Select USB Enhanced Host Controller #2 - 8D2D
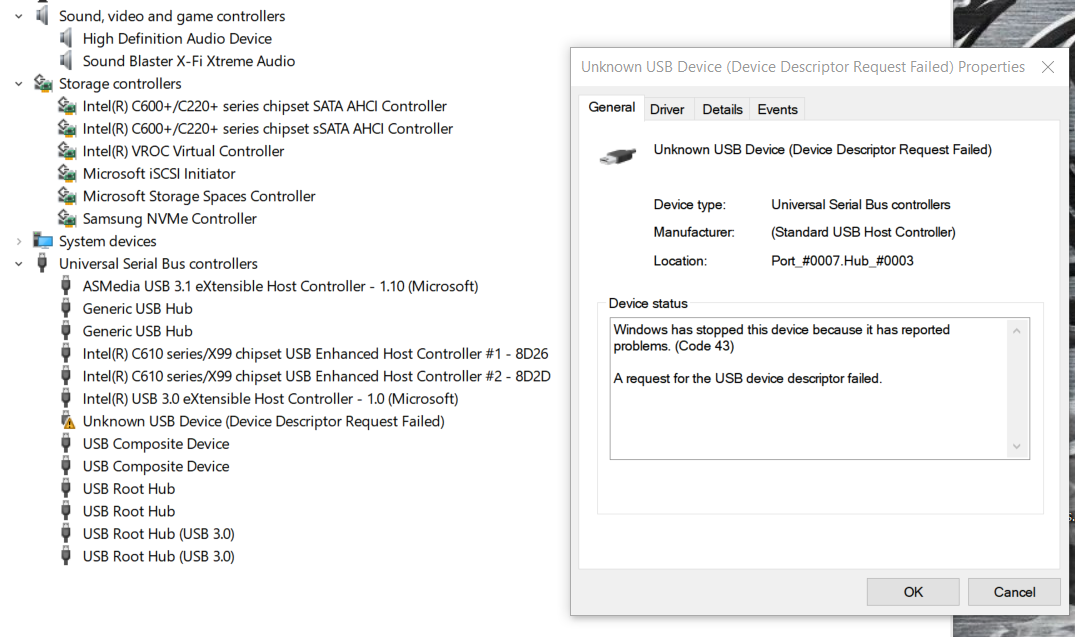The height and width of the screenshot is (637, 1075). [317, 376]
